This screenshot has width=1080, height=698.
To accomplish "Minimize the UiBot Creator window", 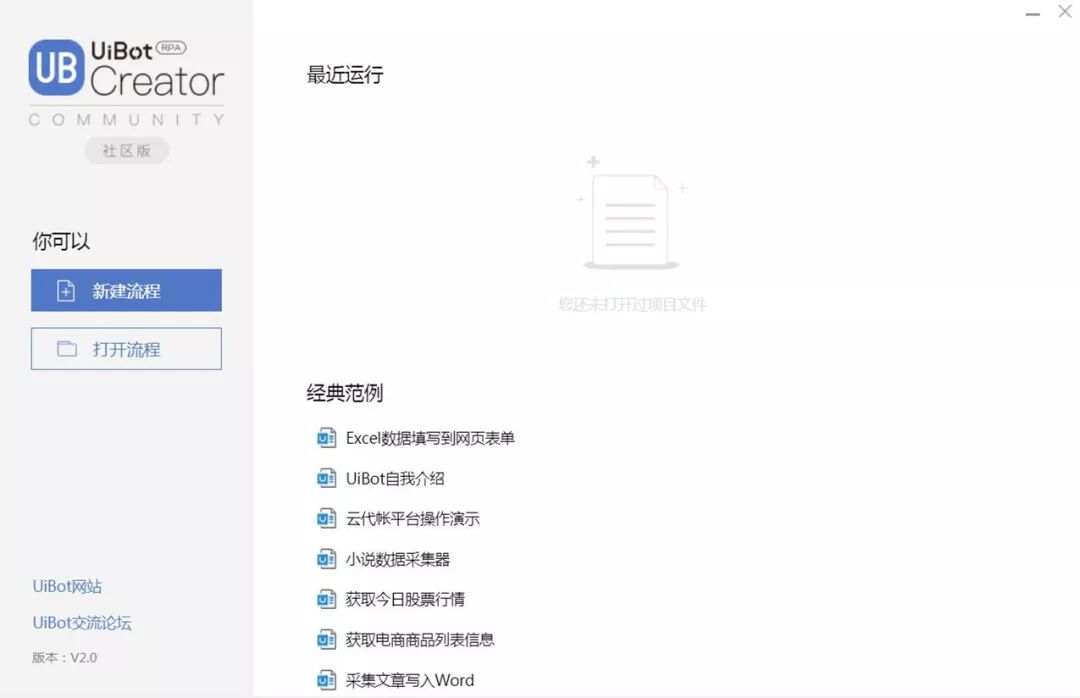I will point(1032,14).
